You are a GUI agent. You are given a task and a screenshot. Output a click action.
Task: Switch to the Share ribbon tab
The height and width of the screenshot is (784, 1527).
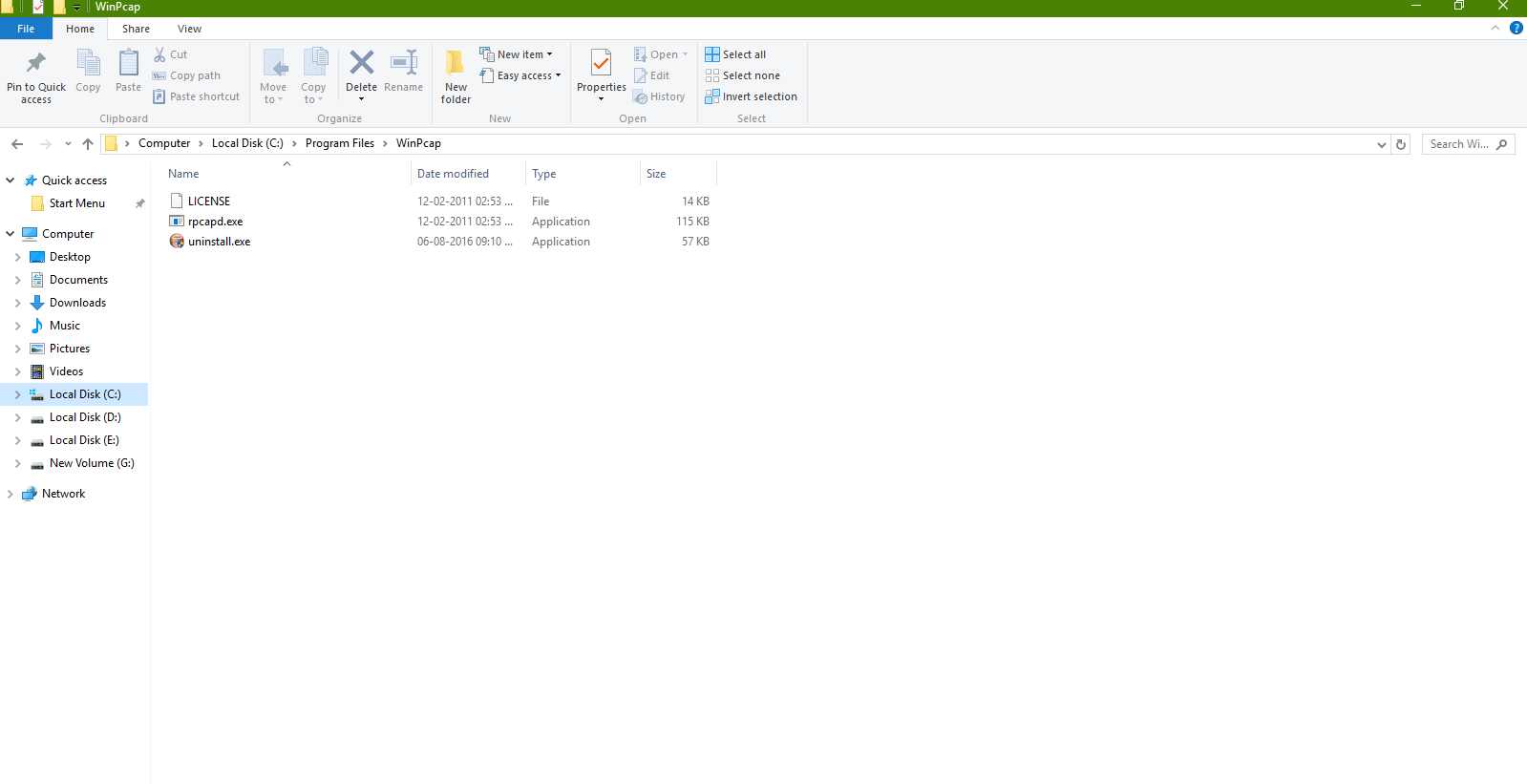coord(136,29)
